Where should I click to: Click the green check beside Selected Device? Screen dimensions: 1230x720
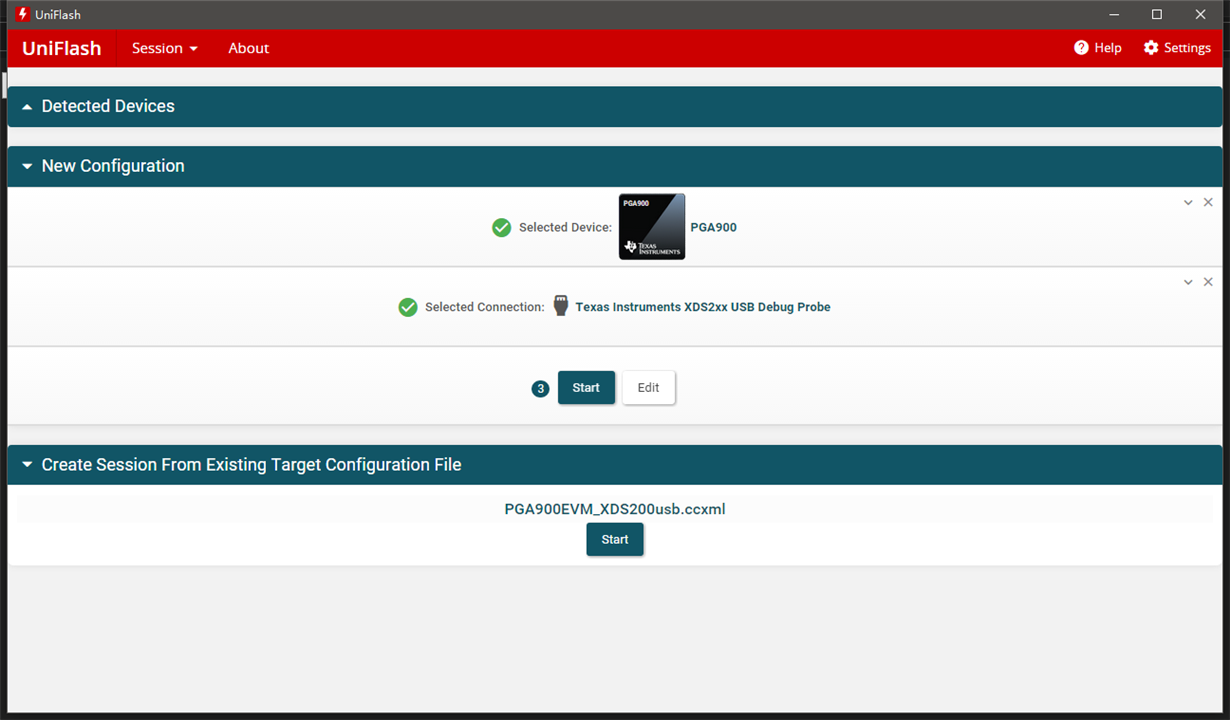coord(502,228)
